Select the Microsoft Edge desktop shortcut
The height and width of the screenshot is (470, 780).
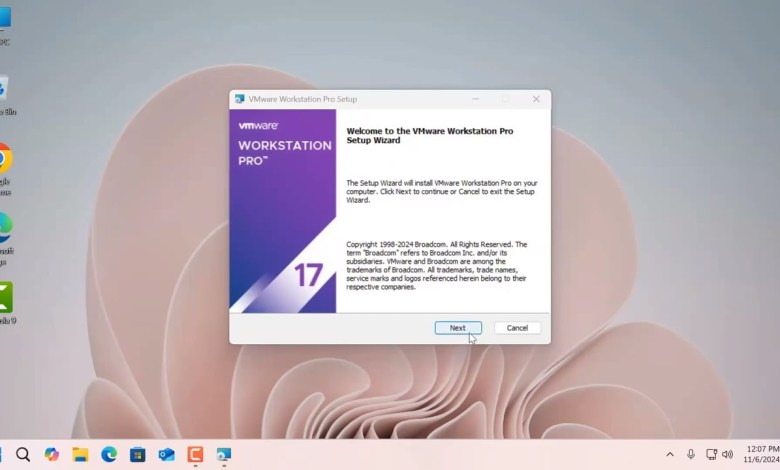6,239
